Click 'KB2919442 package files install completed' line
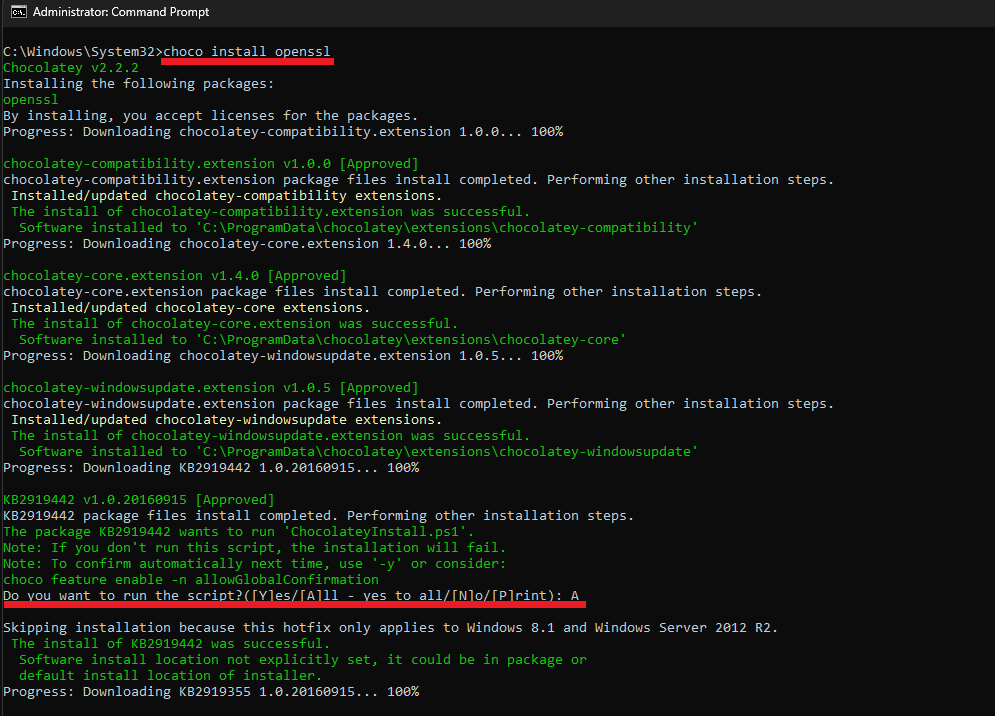 (x=319, y=515)
